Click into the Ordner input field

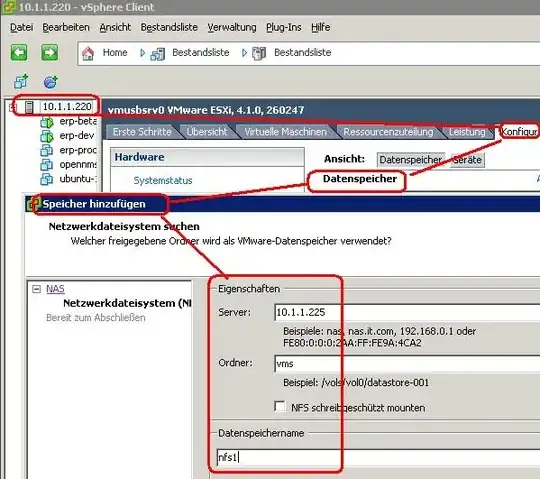pos(407,363)
